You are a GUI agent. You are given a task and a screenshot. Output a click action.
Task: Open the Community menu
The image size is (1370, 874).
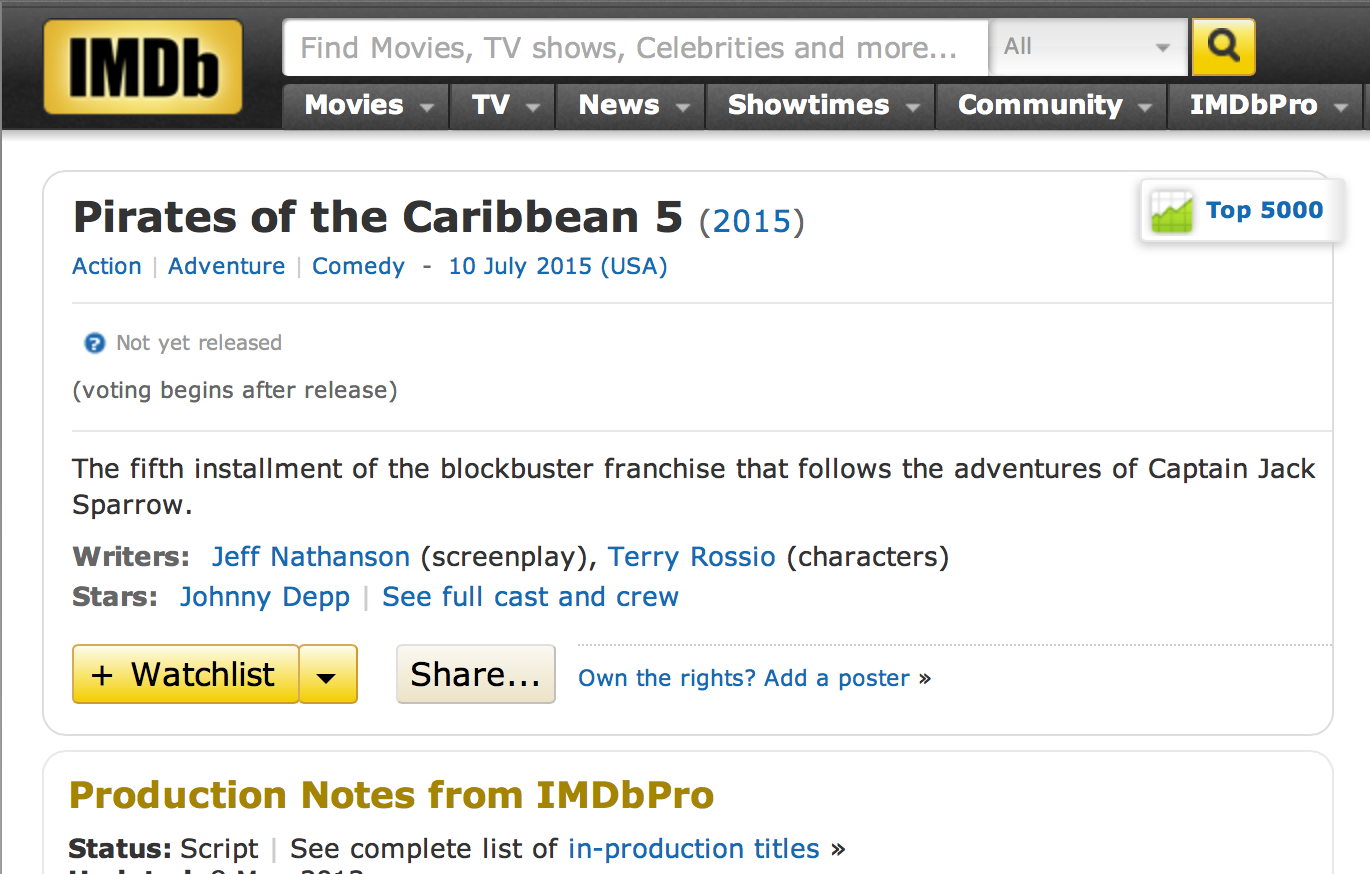point(1051,105)
